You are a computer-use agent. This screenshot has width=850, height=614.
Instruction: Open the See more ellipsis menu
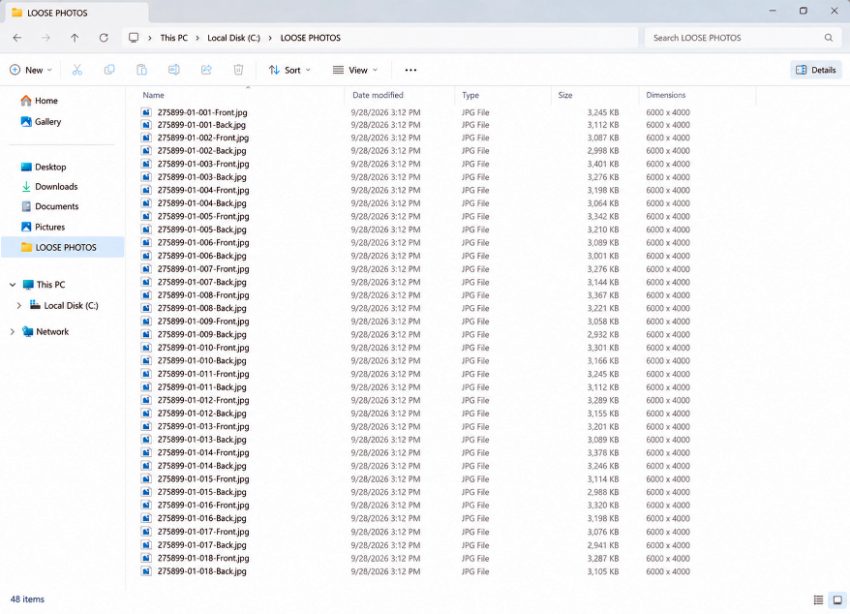pos(410,70)
